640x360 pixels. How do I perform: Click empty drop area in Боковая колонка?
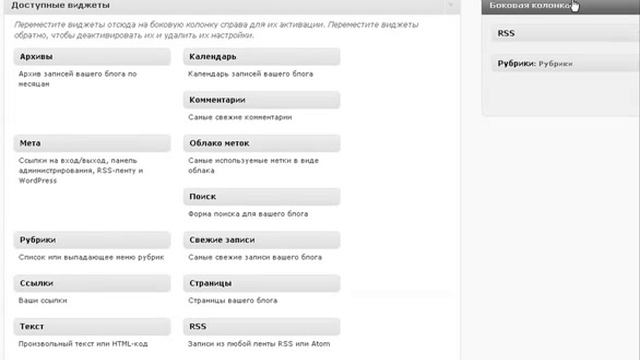(x=563, y=94)
